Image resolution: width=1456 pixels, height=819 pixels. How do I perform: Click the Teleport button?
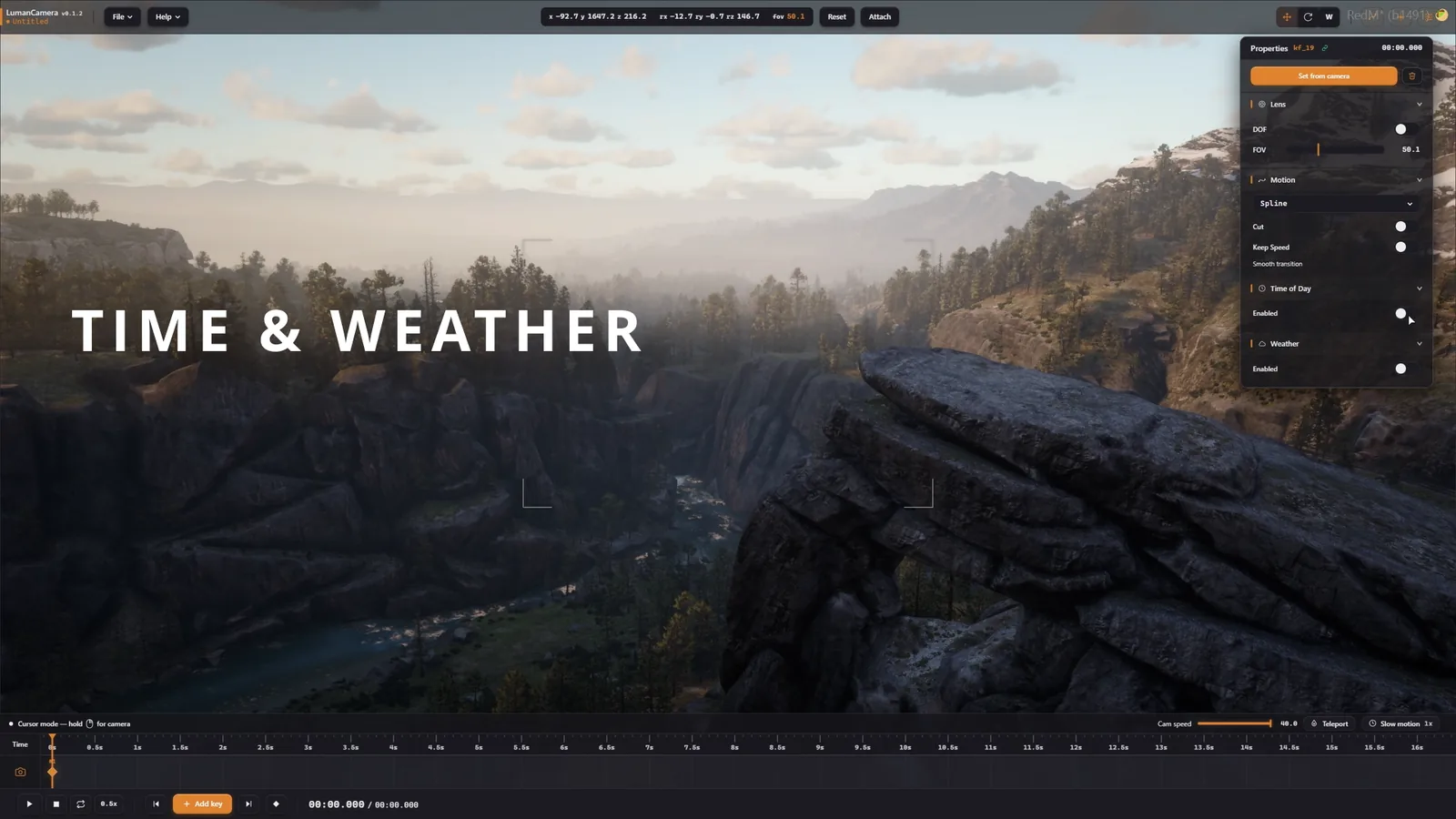coord(1330,723)
